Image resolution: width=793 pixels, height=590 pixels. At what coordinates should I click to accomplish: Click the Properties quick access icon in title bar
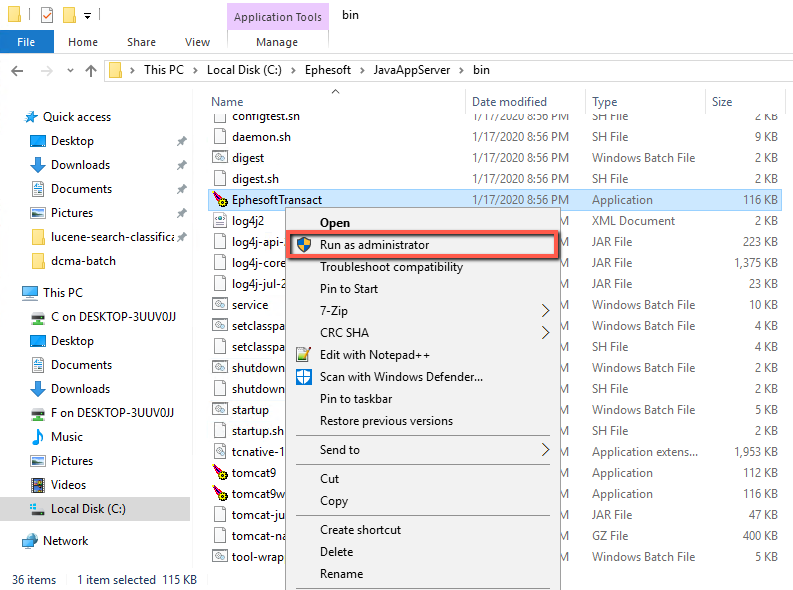(47, 15)
